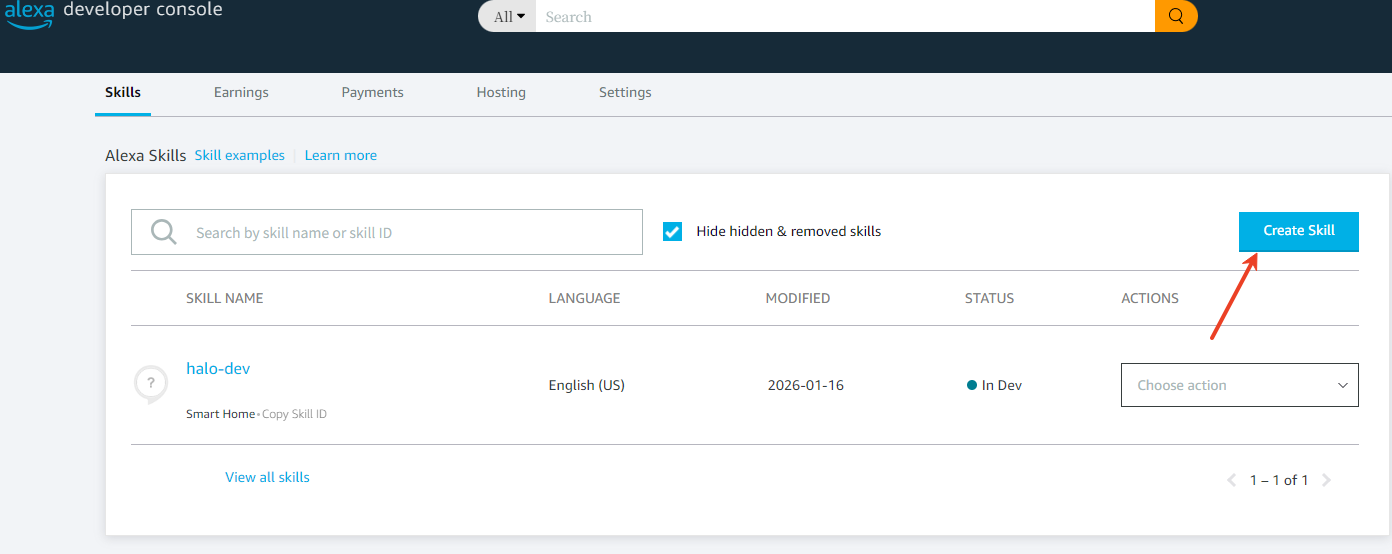The image size is (1392, 554).
Task: Click the Smart Home type label
Action: coord(221,414)
